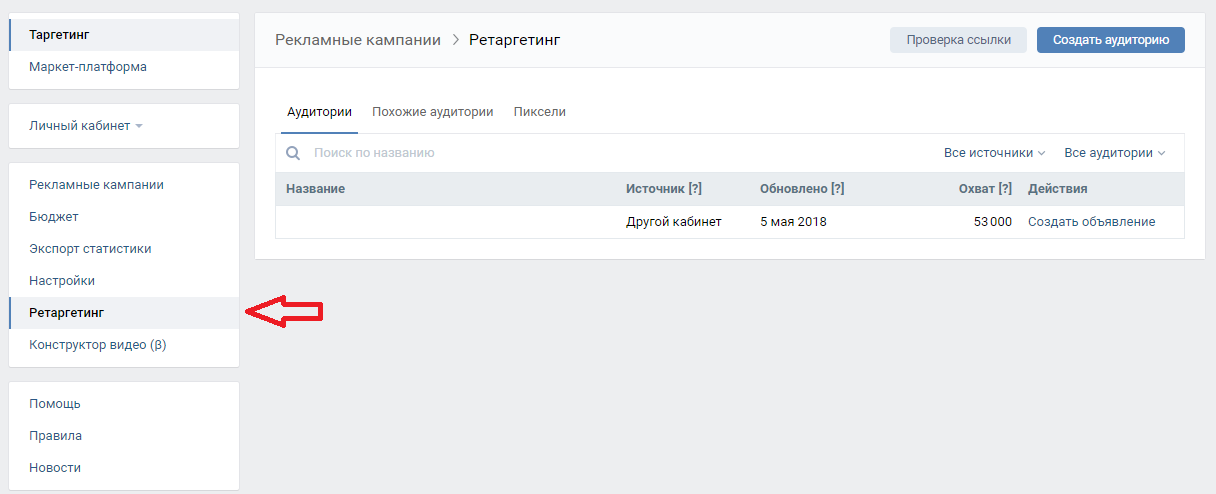
Task: Click the Создать аудиторию button
Action: pos(1111,40)
